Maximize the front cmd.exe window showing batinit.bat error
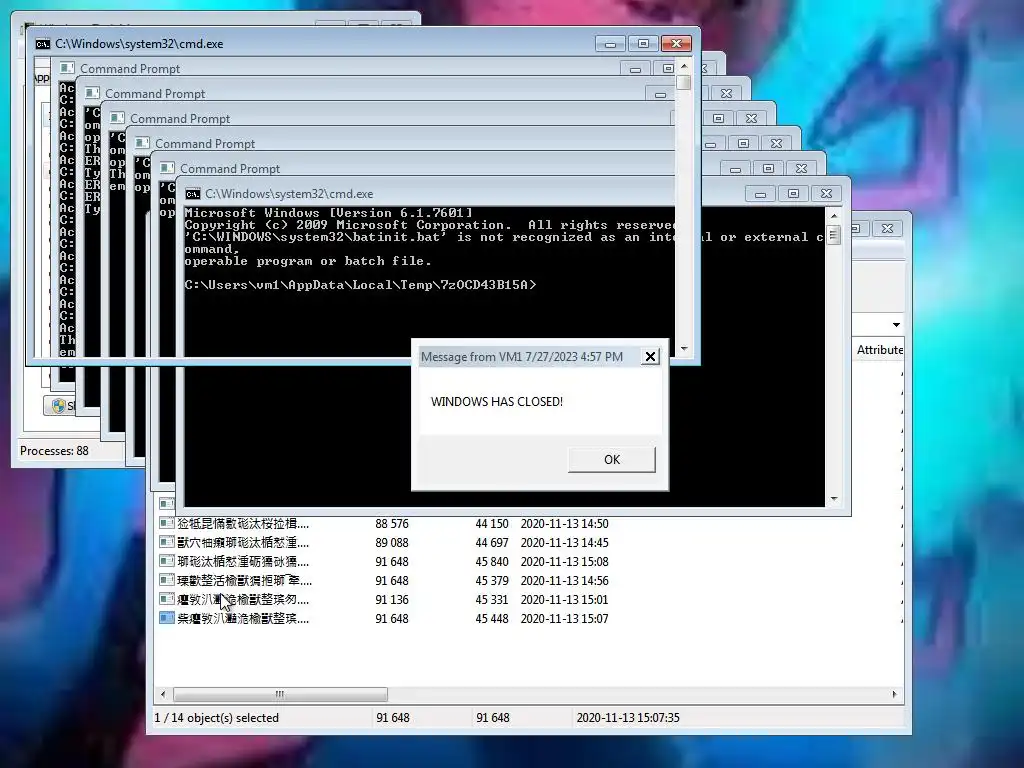The image size is (1024, 768). (793, 194)
